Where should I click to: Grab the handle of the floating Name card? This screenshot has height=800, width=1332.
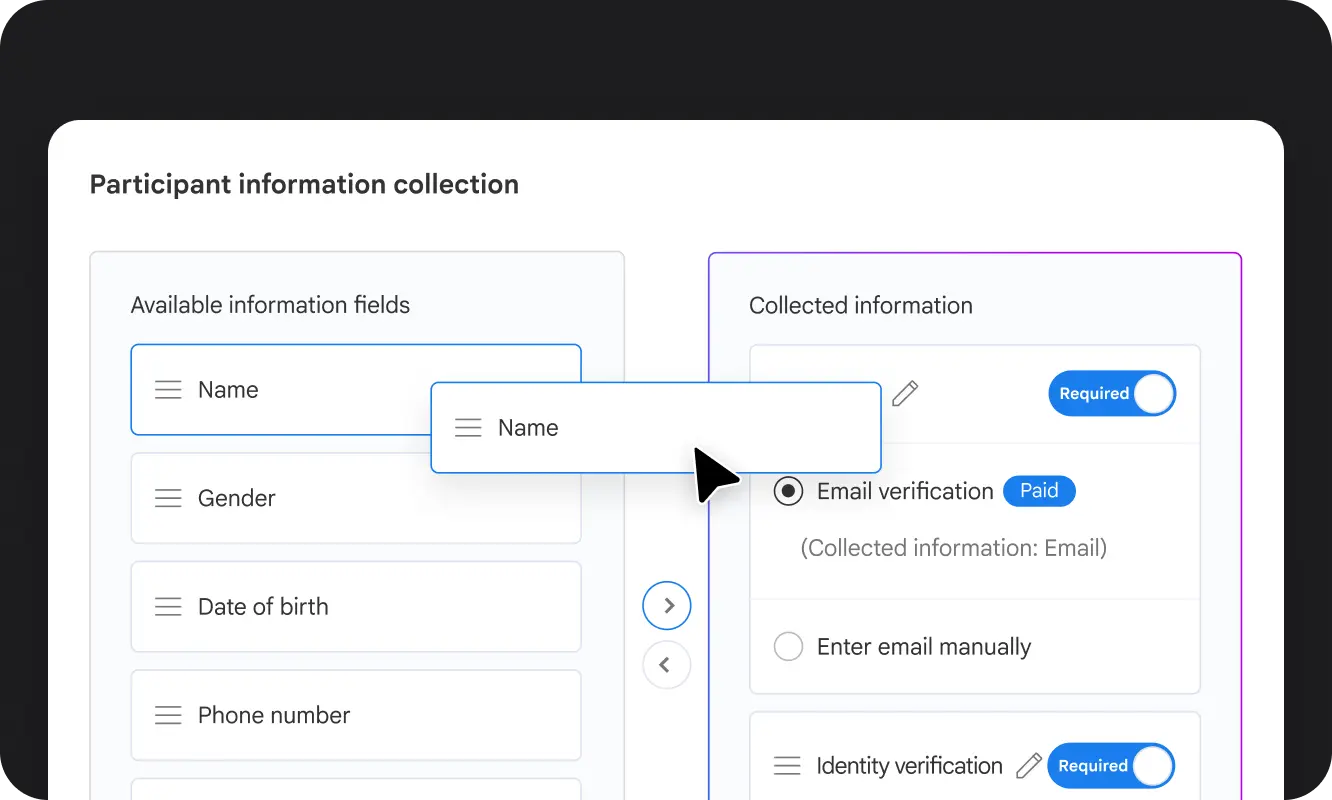tap(468, 428)
